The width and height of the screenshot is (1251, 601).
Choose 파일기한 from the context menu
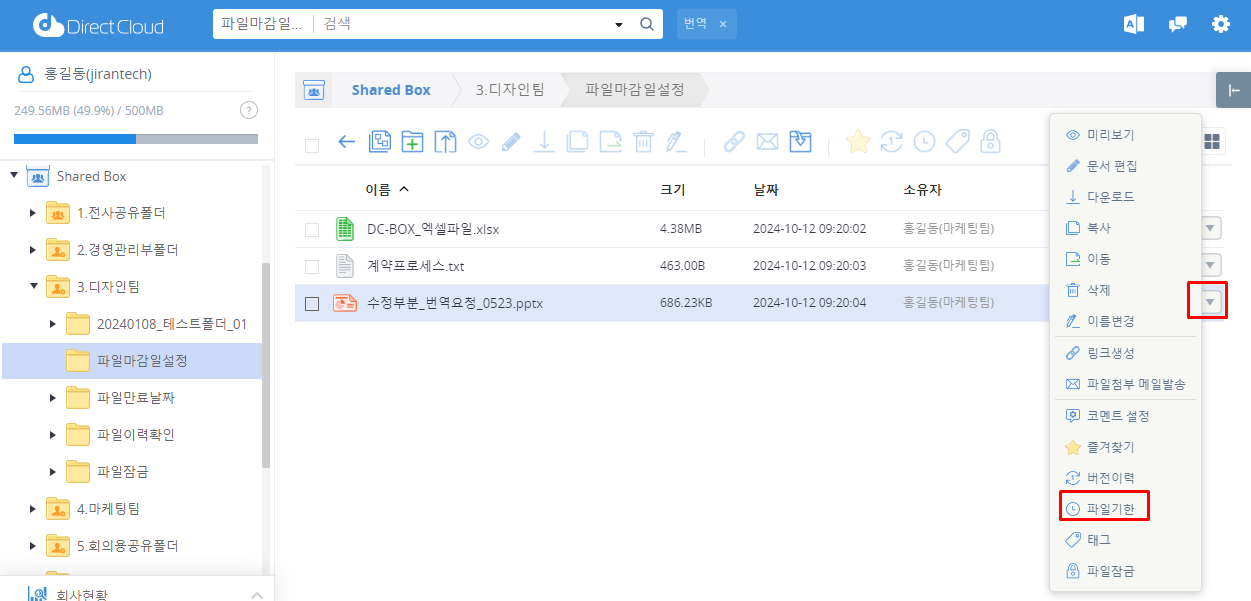point(1110,509)
